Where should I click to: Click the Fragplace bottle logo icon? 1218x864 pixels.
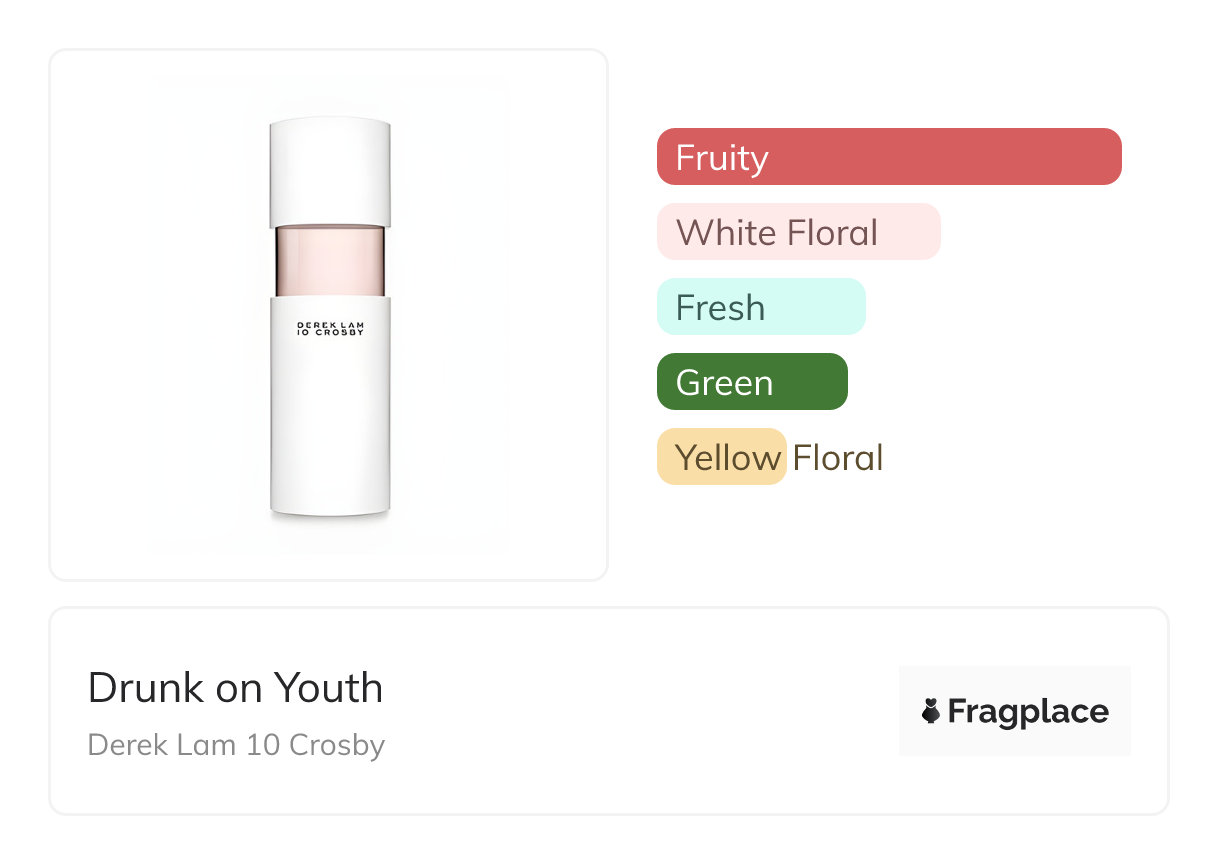coord(931,712)
